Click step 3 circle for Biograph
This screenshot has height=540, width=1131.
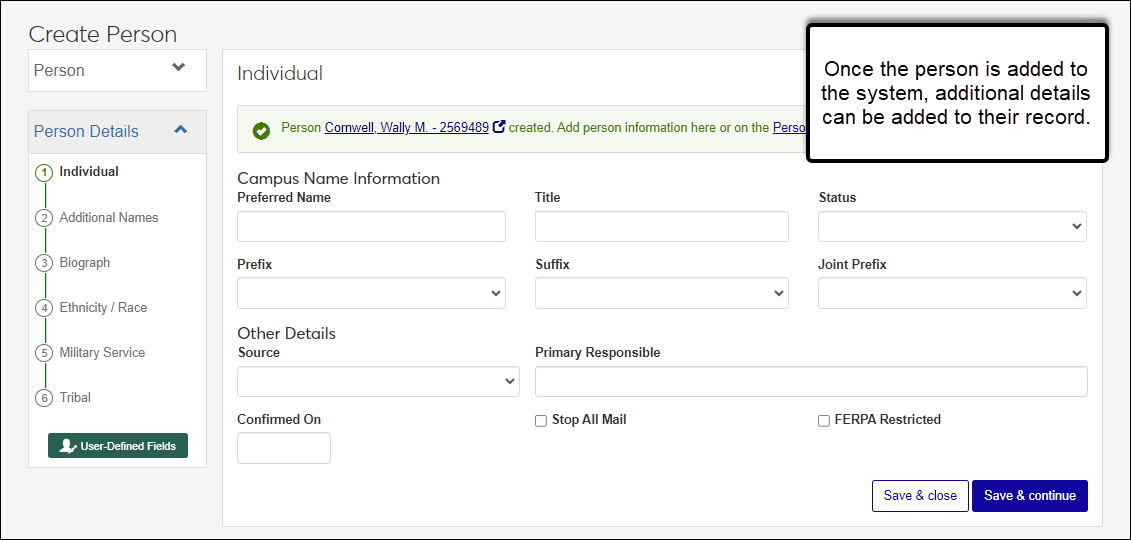(44, 263)
